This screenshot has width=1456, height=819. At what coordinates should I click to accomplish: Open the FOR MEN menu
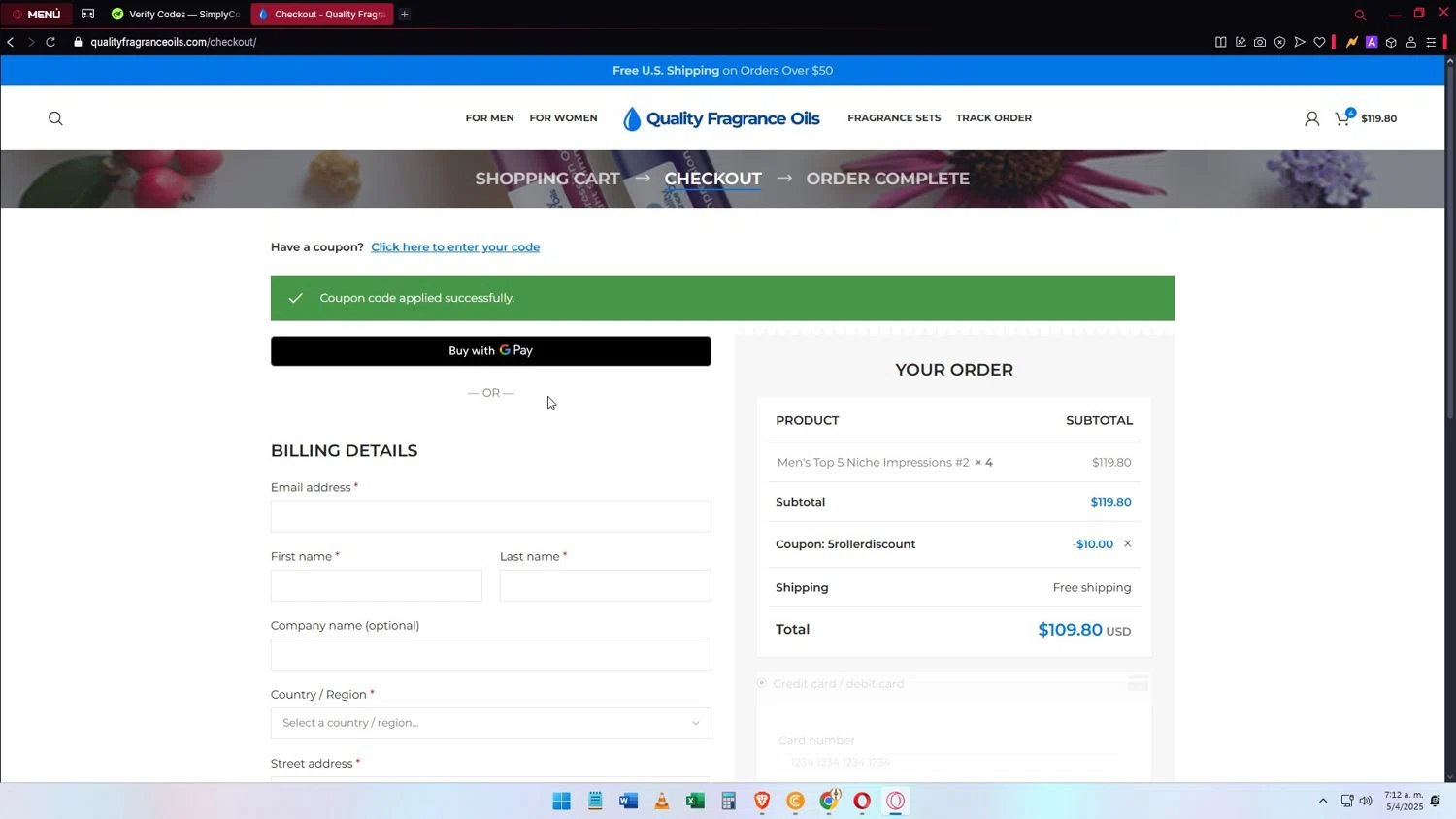tap(489, 118)
